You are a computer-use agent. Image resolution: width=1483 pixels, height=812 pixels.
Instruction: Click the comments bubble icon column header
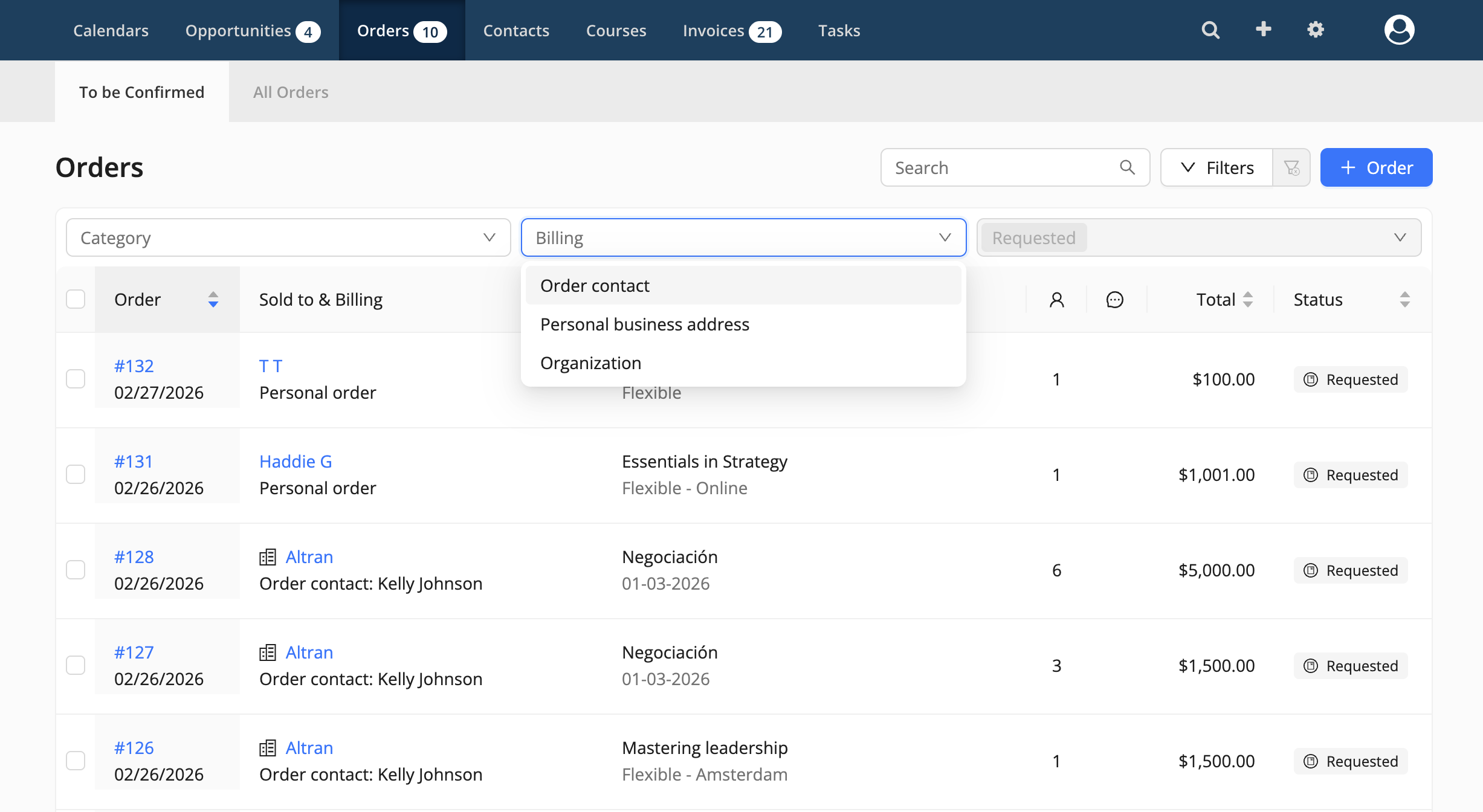(1115, 300)
